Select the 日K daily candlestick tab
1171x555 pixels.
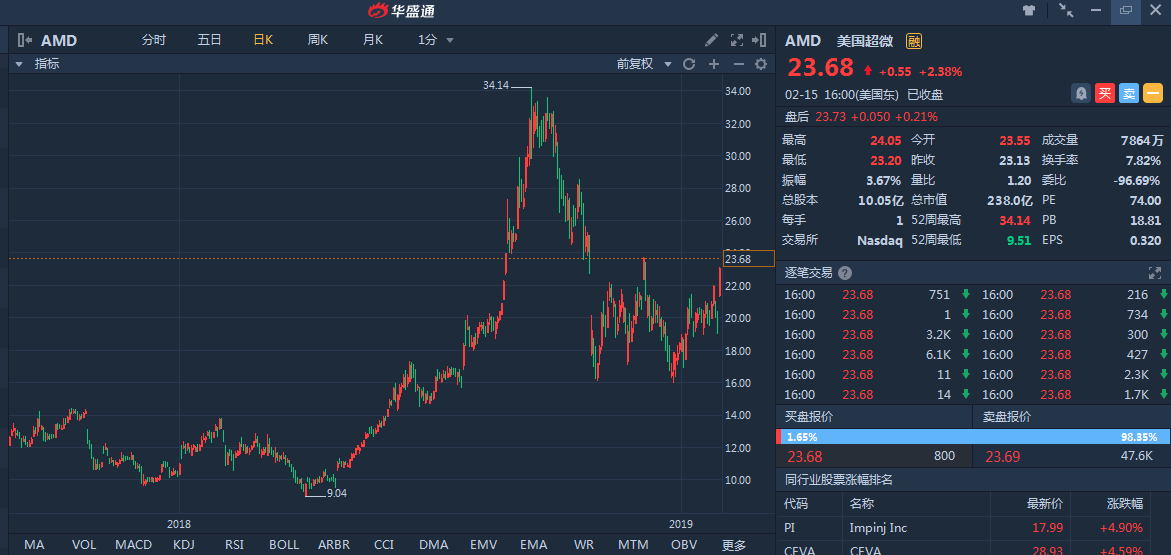coord(264,40)
